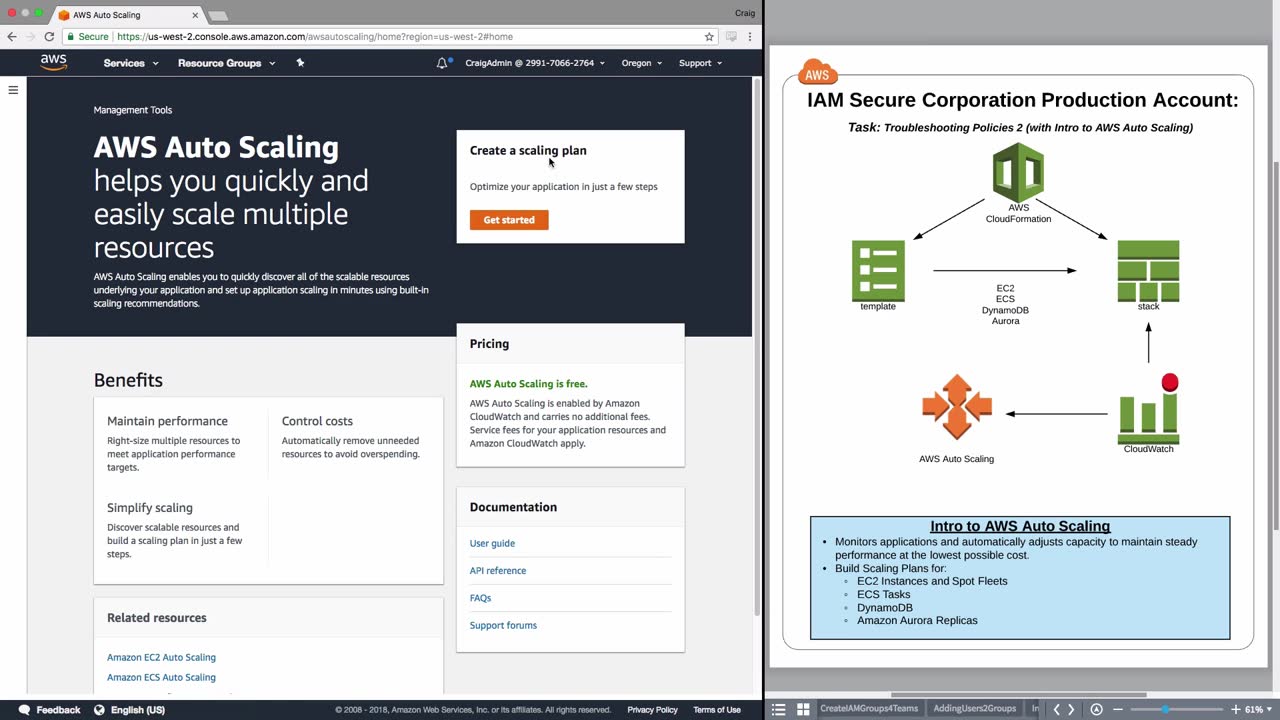Image resolution: width=1280 pixels, height=720 pixels.
Task: Open the Support dropdown menu
Action: (700, 63)
